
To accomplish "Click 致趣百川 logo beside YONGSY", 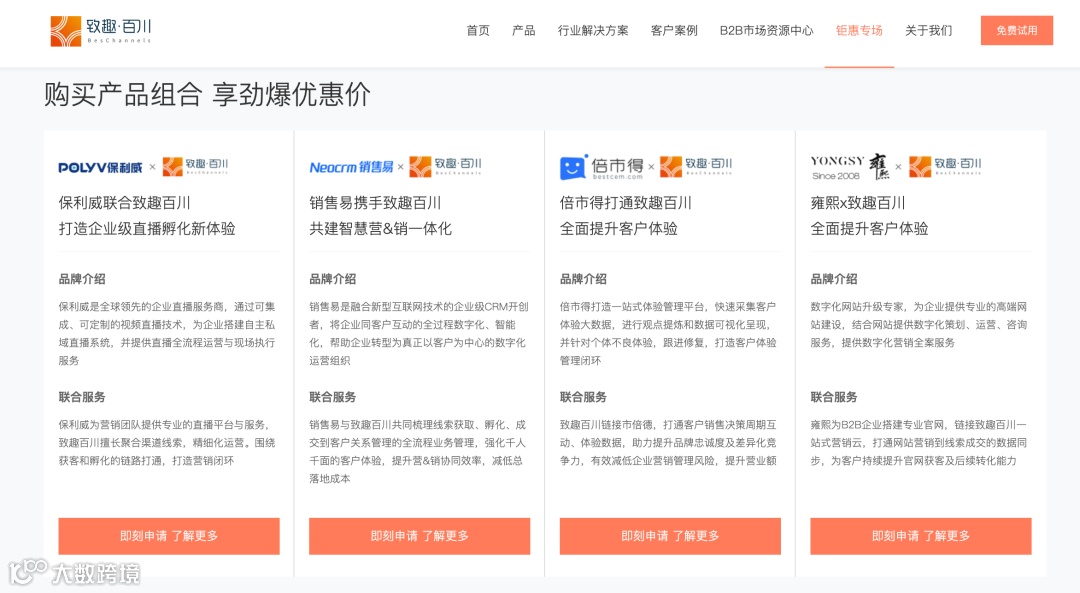I will 946,166.
